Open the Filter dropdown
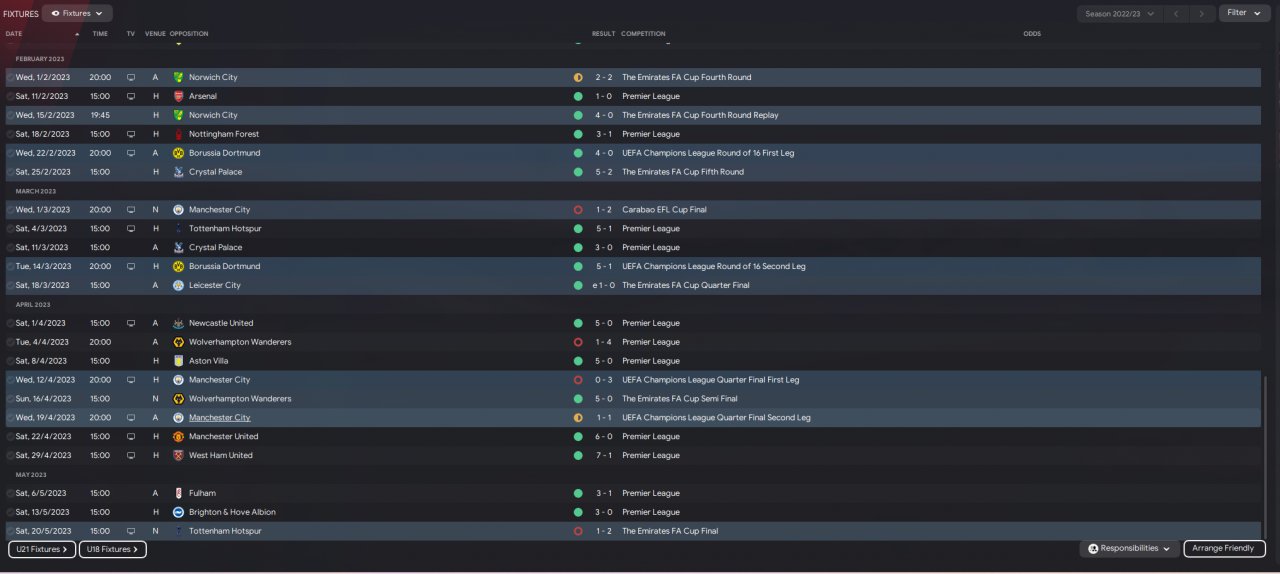The image size is (1280, 574). click(1244, 13)
